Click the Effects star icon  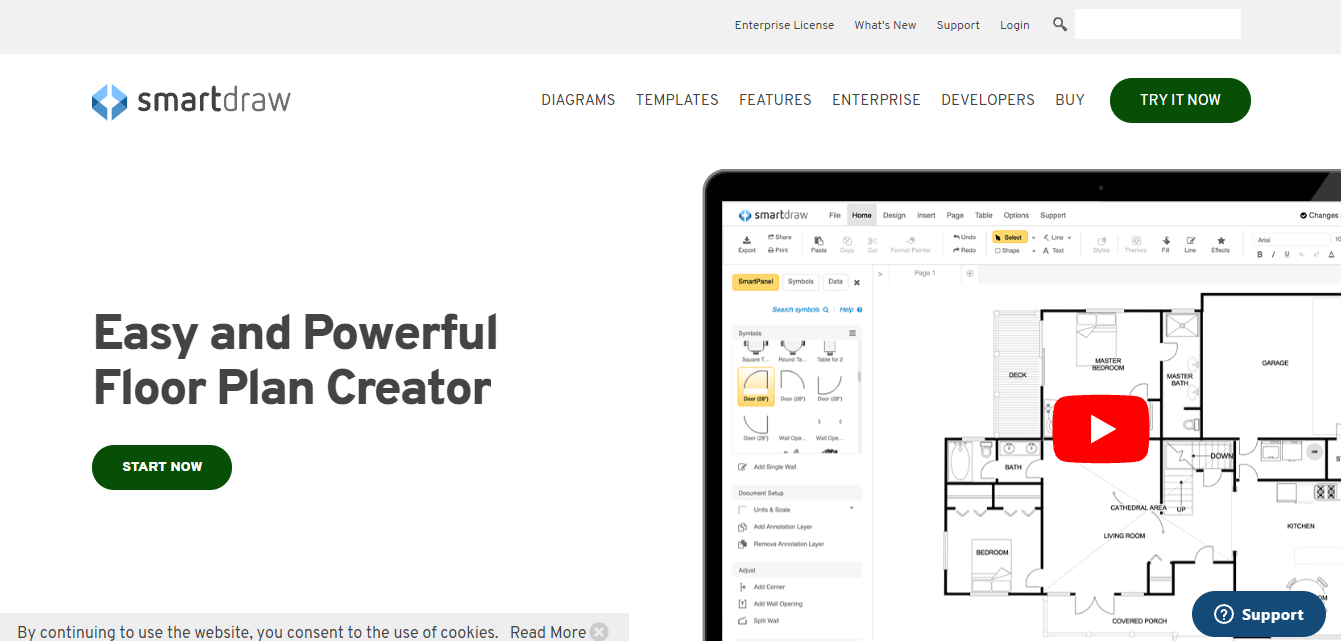[x=1220, y=244]
